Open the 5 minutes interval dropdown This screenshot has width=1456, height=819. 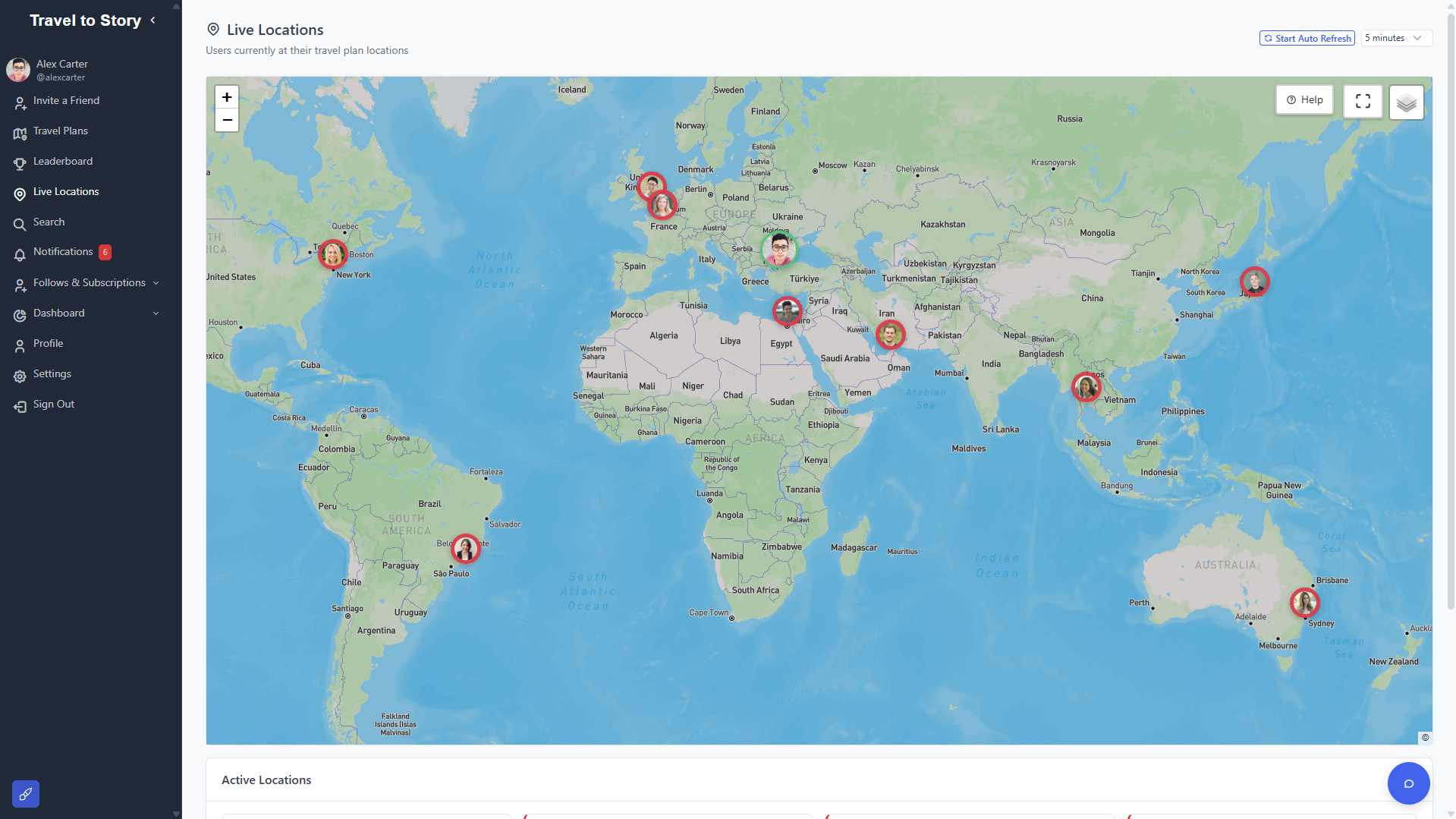pyautogui.click(x=1395, y=38)
